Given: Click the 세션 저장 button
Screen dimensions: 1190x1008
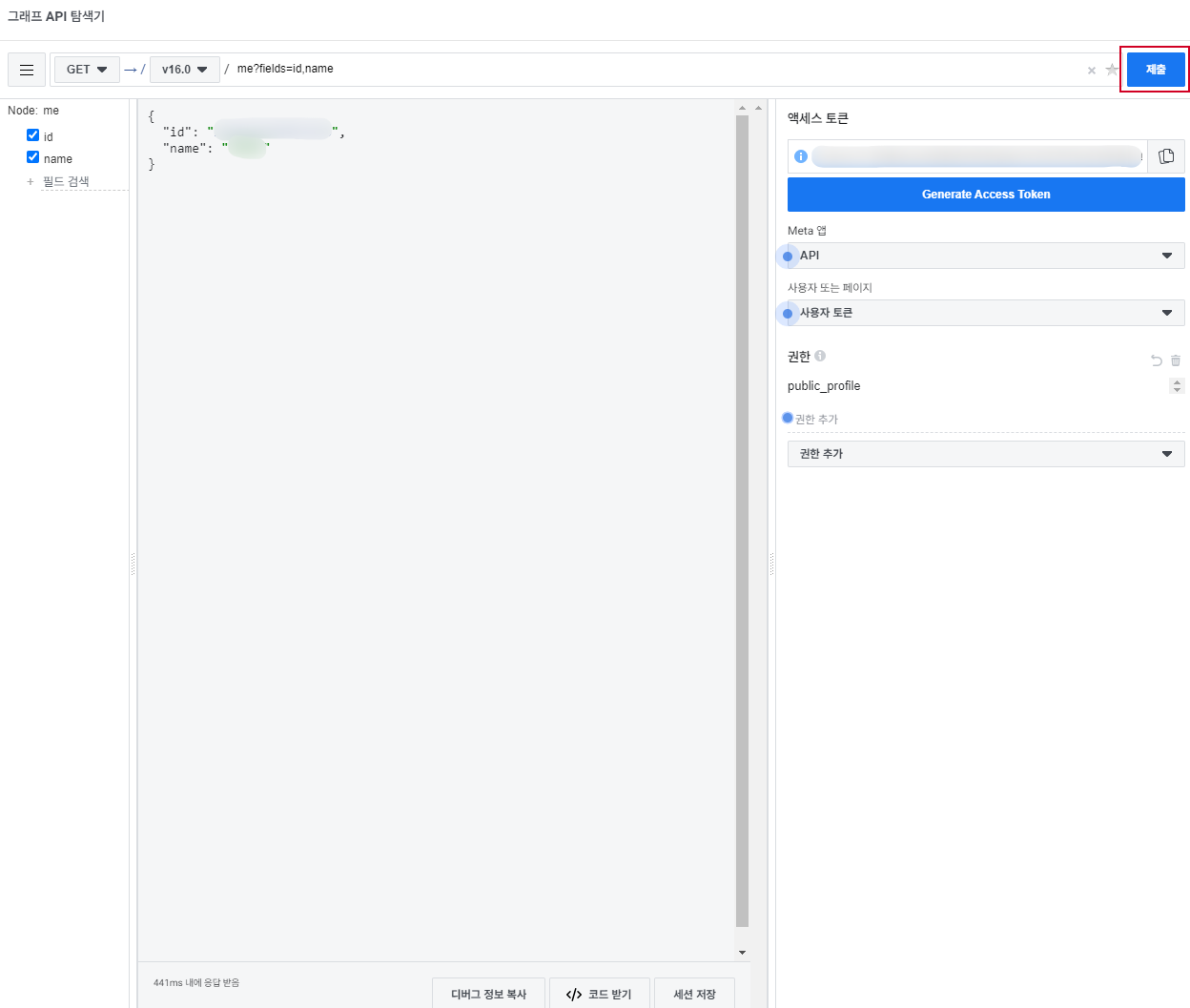Looking at the screenshot, I should pos(694,994).
